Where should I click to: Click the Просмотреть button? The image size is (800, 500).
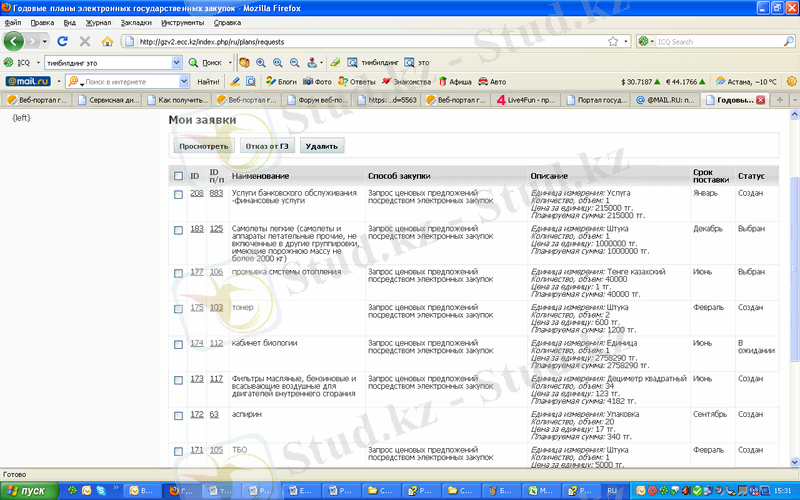(203, 146)
